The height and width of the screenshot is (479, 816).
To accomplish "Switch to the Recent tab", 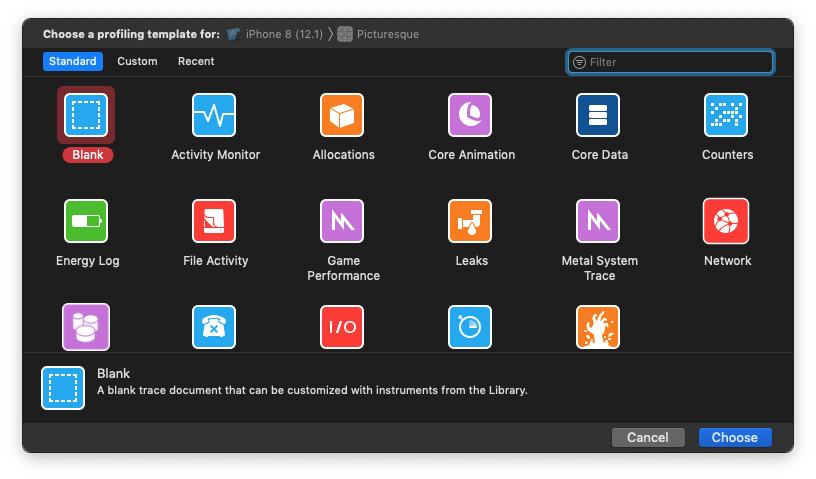I will pos(196,61).
